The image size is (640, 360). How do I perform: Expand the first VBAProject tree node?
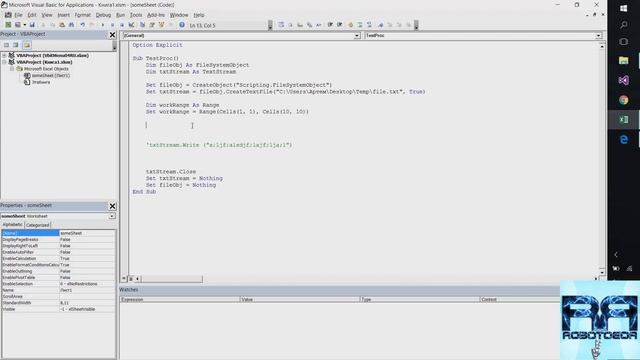pos(4,55)
